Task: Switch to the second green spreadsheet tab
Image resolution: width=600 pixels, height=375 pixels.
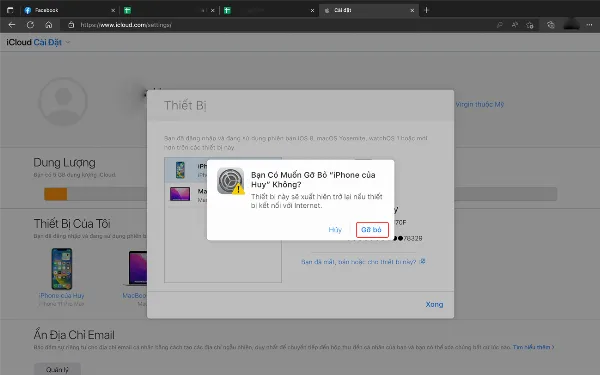Action: [x=269, y=10]
